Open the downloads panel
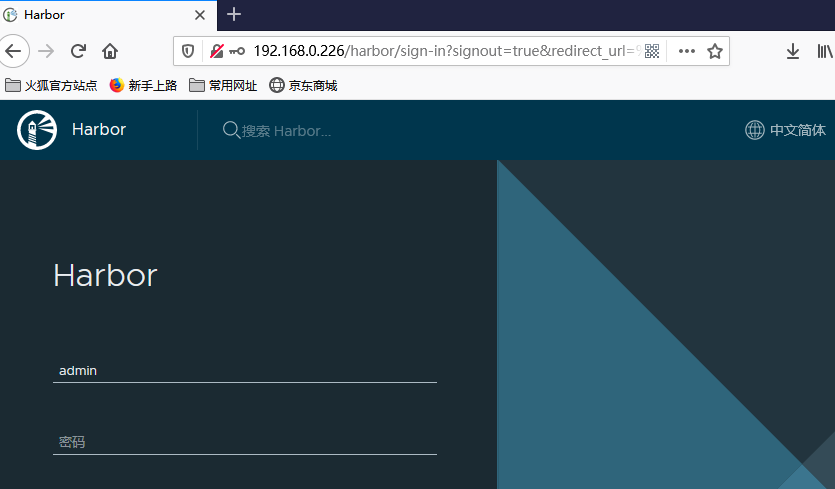The width and height of the screenshot is (835, 489). 793,51
